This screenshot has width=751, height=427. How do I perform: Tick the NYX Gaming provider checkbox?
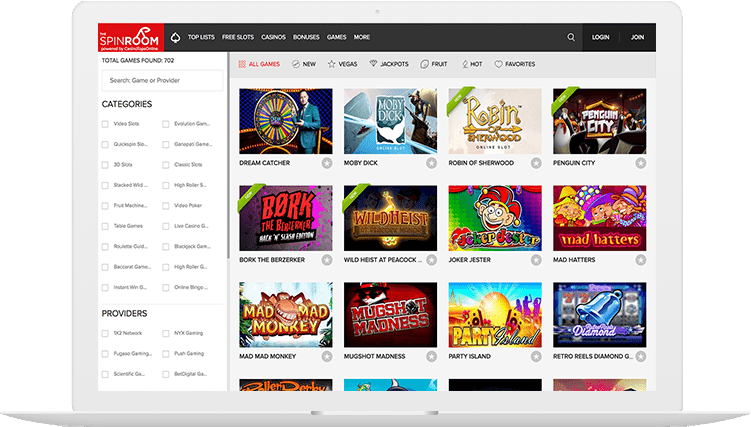166,333
